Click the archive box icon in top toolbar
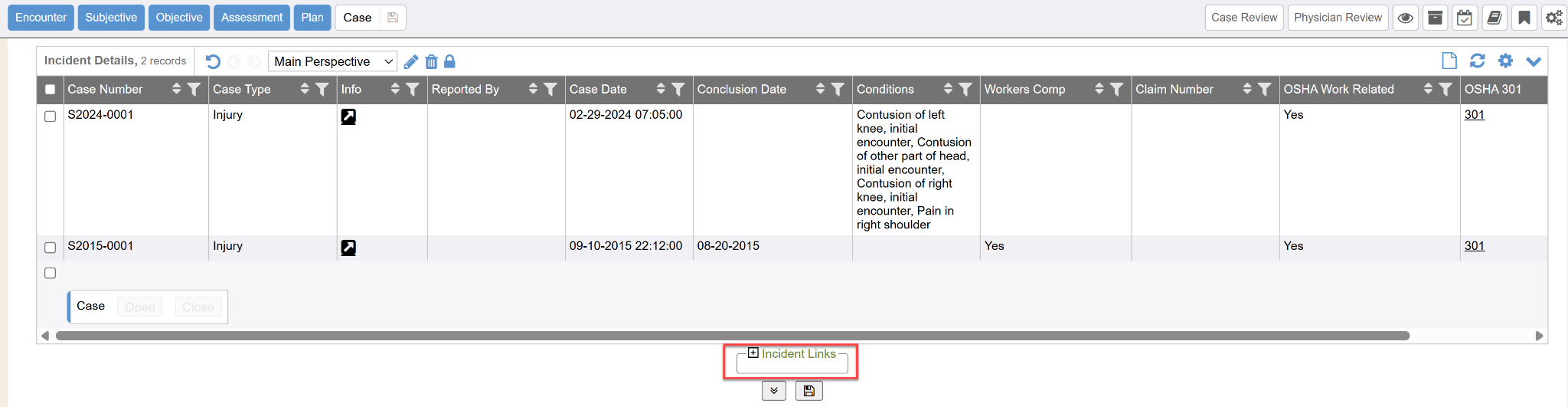Image resolution: width=1568 pixels, height=407 pixels. point(1436,18)
